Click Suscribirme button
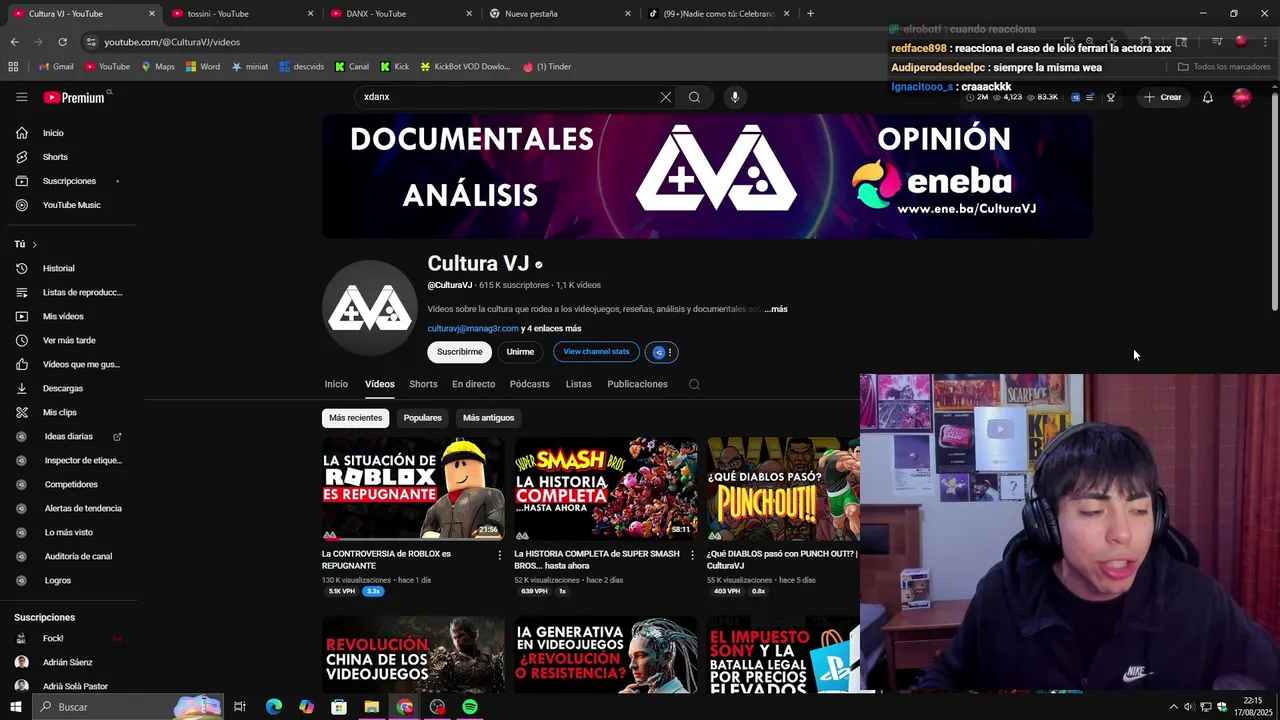 [459, 352]
